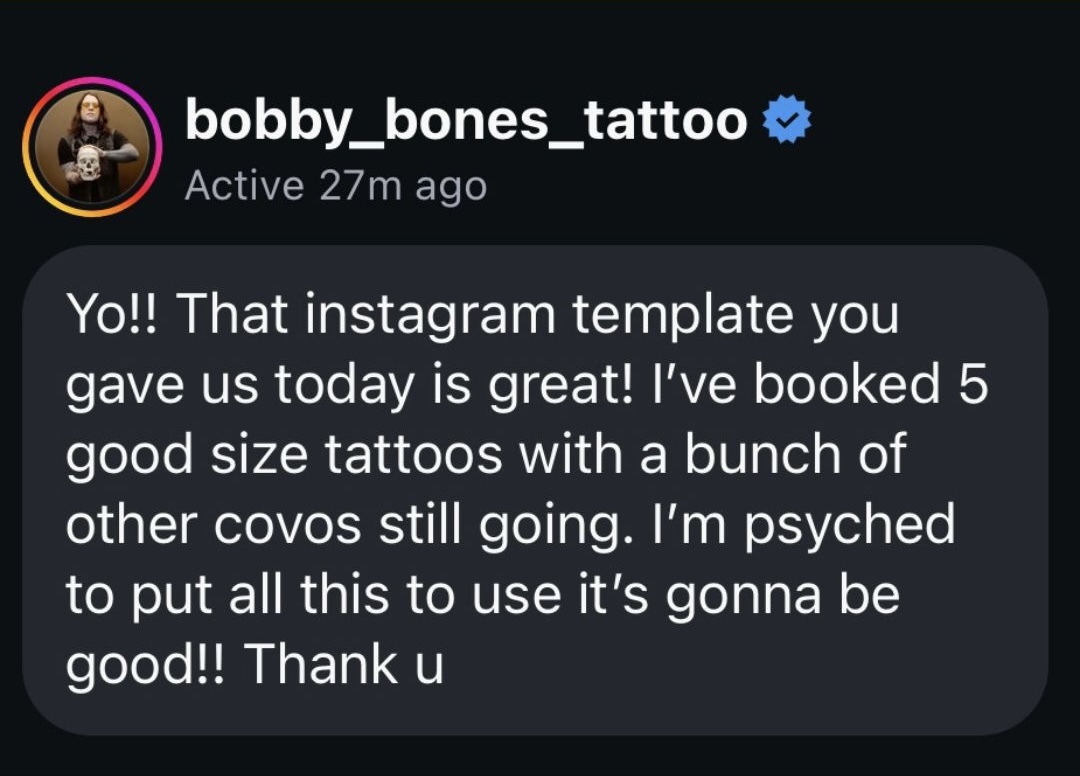The height and width of the screenshot is (776, 1080).
Task: Click the 'Active 27m ago' status
Action: pos(335,186)
